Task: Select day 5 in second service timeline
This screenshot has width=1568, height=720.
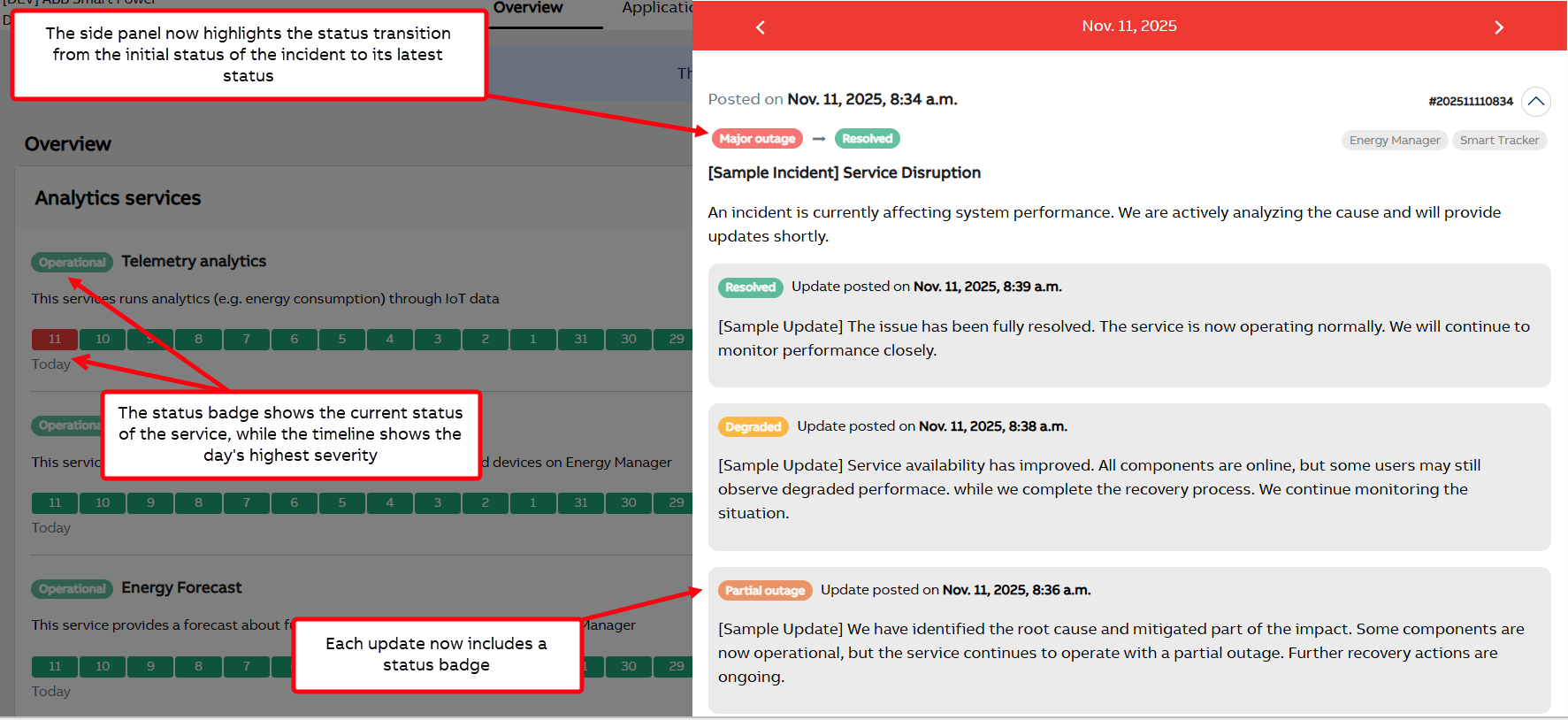Action: (x=342, y=503)
